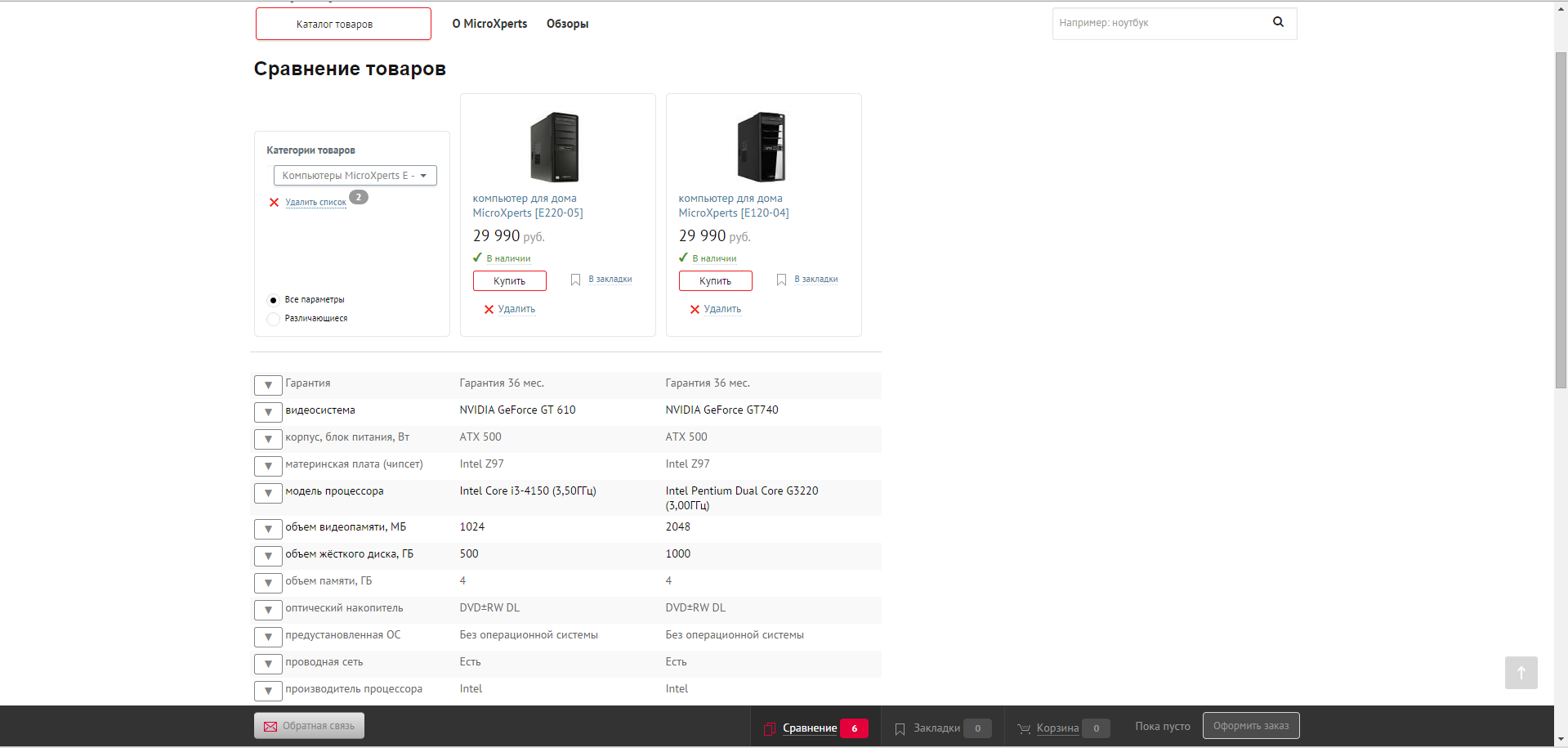Select the Все параметры radio button

(x=274, y=300)
